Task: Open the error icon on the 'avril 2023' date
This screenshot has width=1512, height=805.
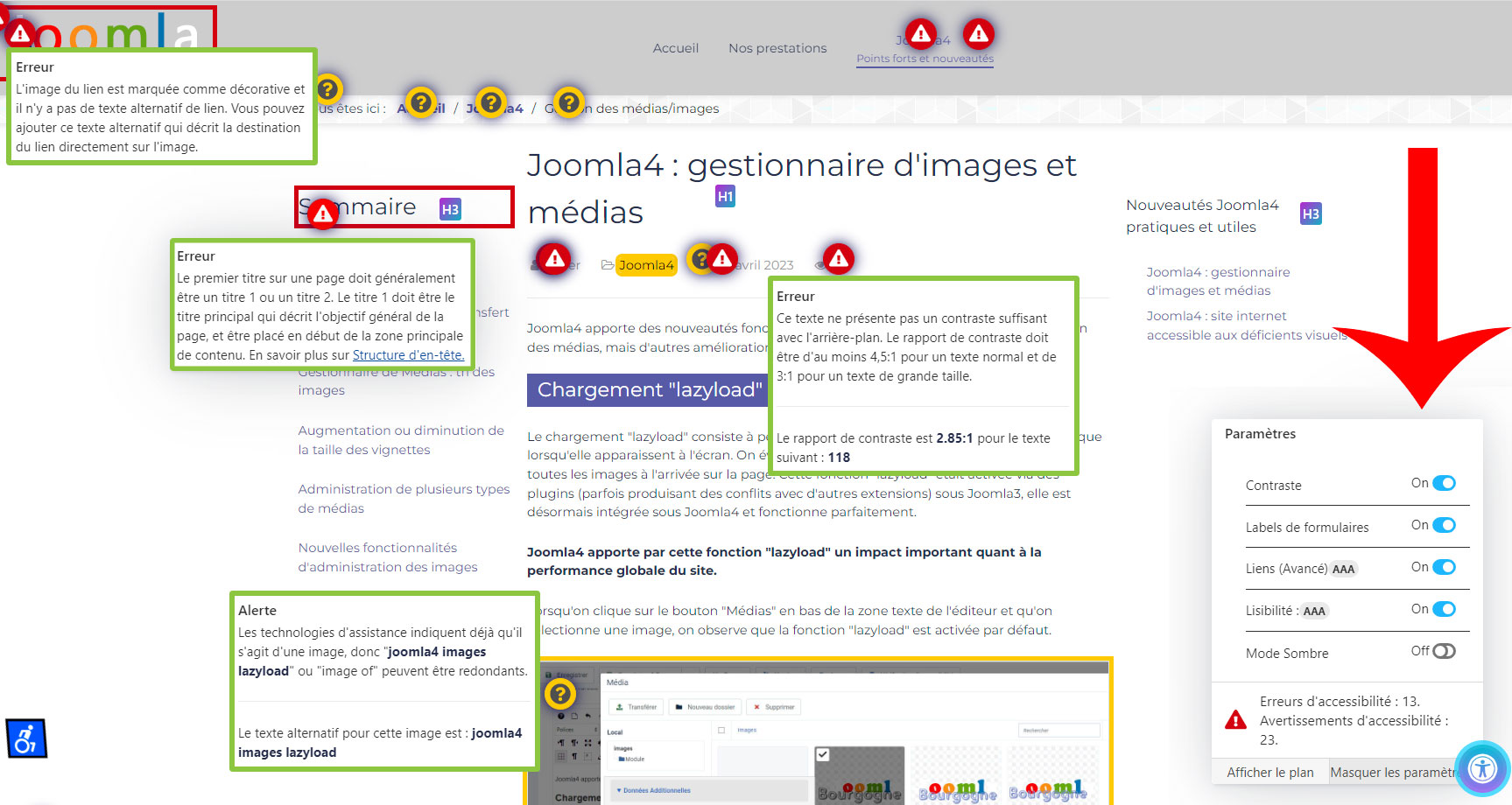Action: (722, 259)
